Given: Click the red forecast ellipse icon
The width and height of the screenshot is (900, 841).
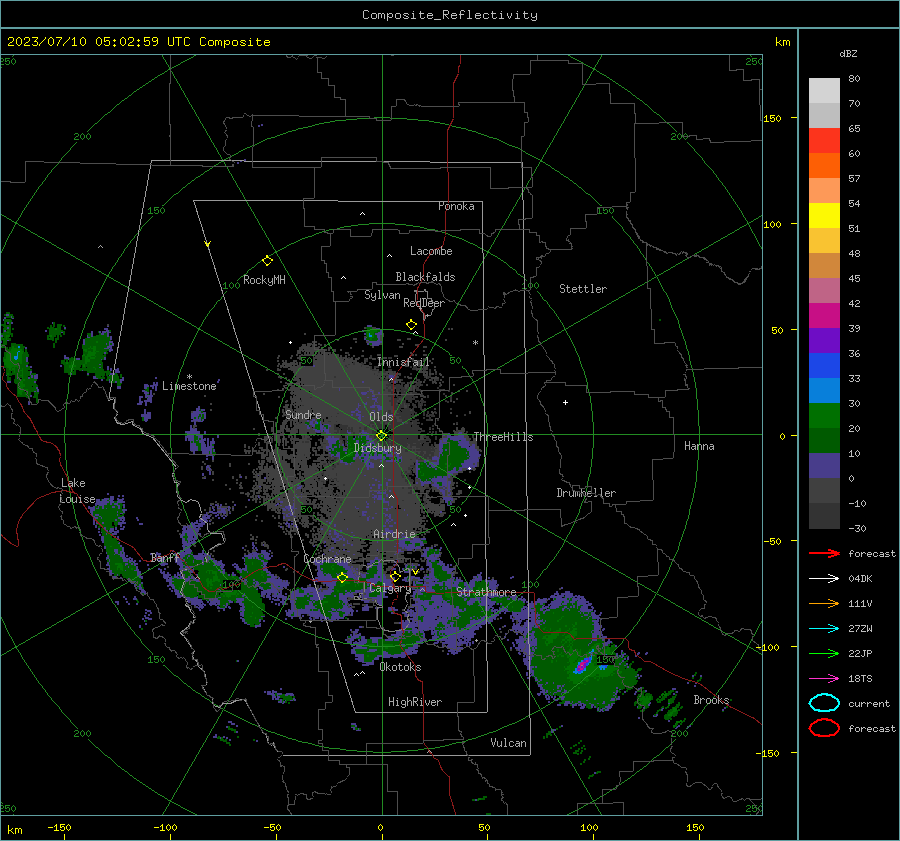Looking at the screenshot, I should (x=824, y=728).
